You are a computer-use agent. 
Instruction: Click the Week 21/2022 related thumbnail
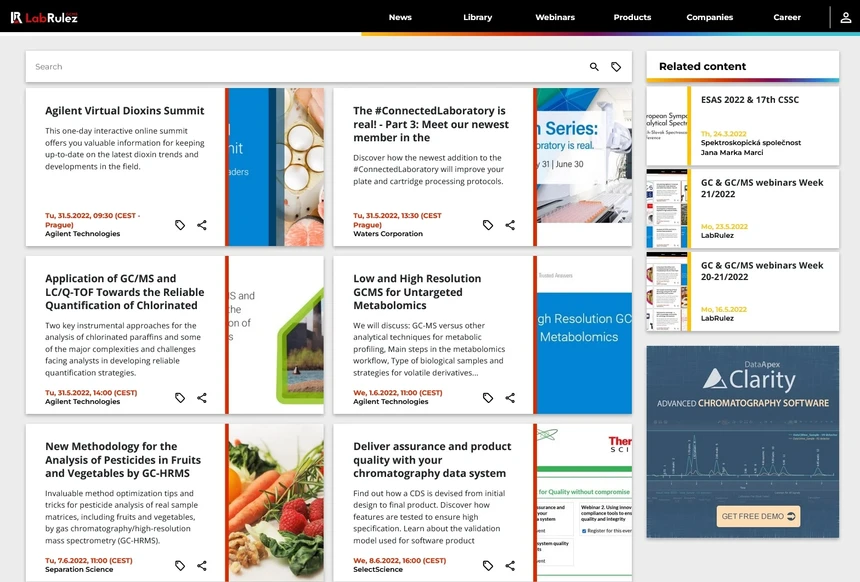pyautogui.click(x=667, y=208)
